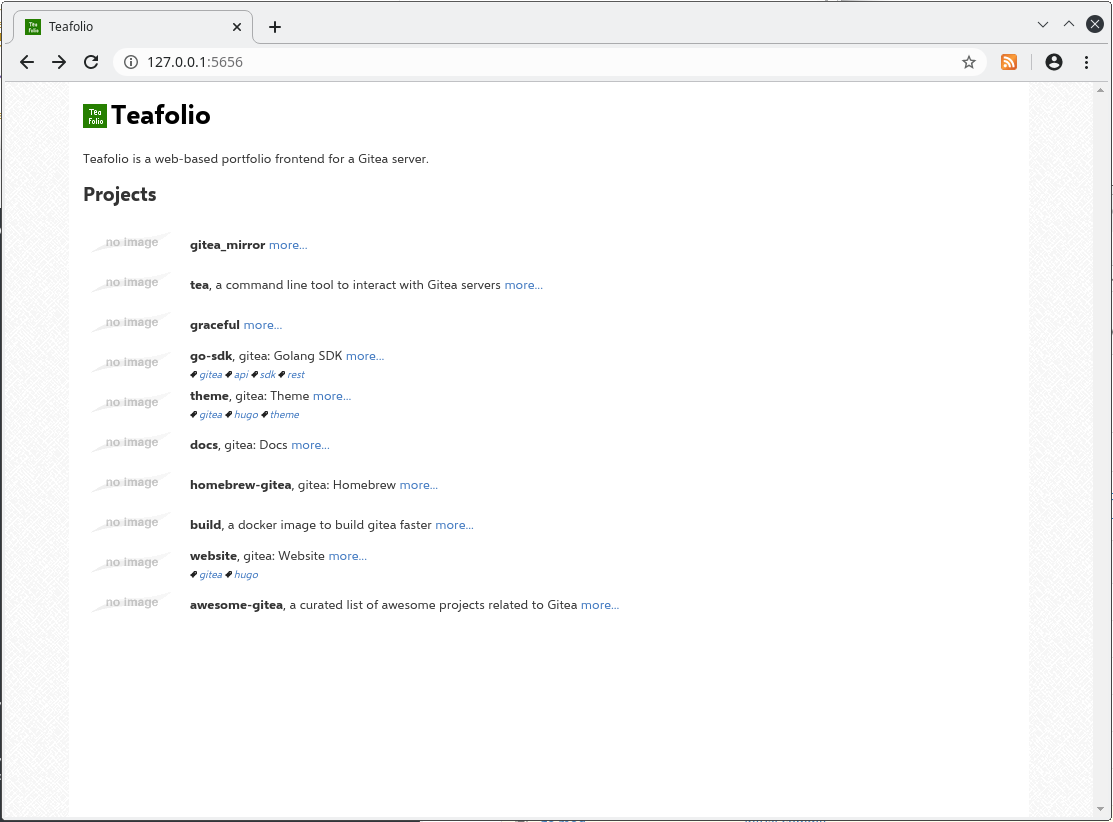Click the Teafolio page title heading
The width and height of the screenshot is (1113, 822).
pyautogui.click(x=161, y=115)
